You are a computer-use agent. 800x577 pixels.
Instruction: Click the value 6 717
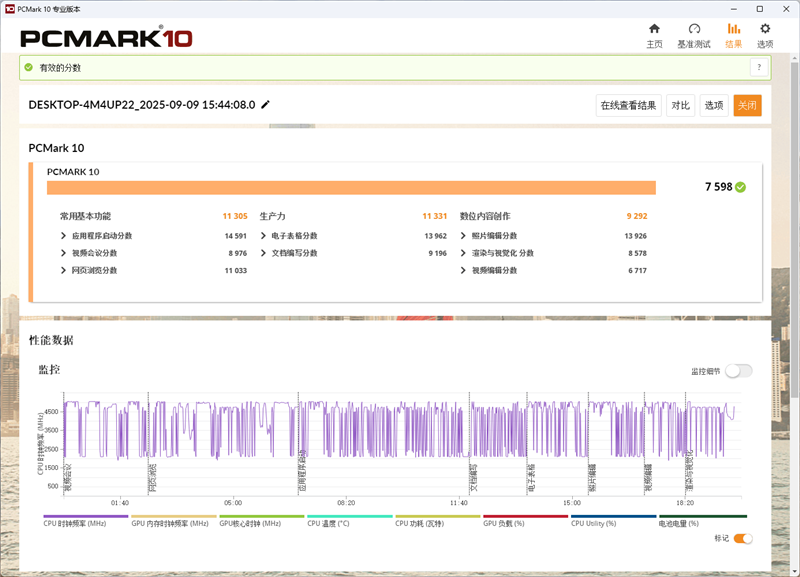point(638,271)
